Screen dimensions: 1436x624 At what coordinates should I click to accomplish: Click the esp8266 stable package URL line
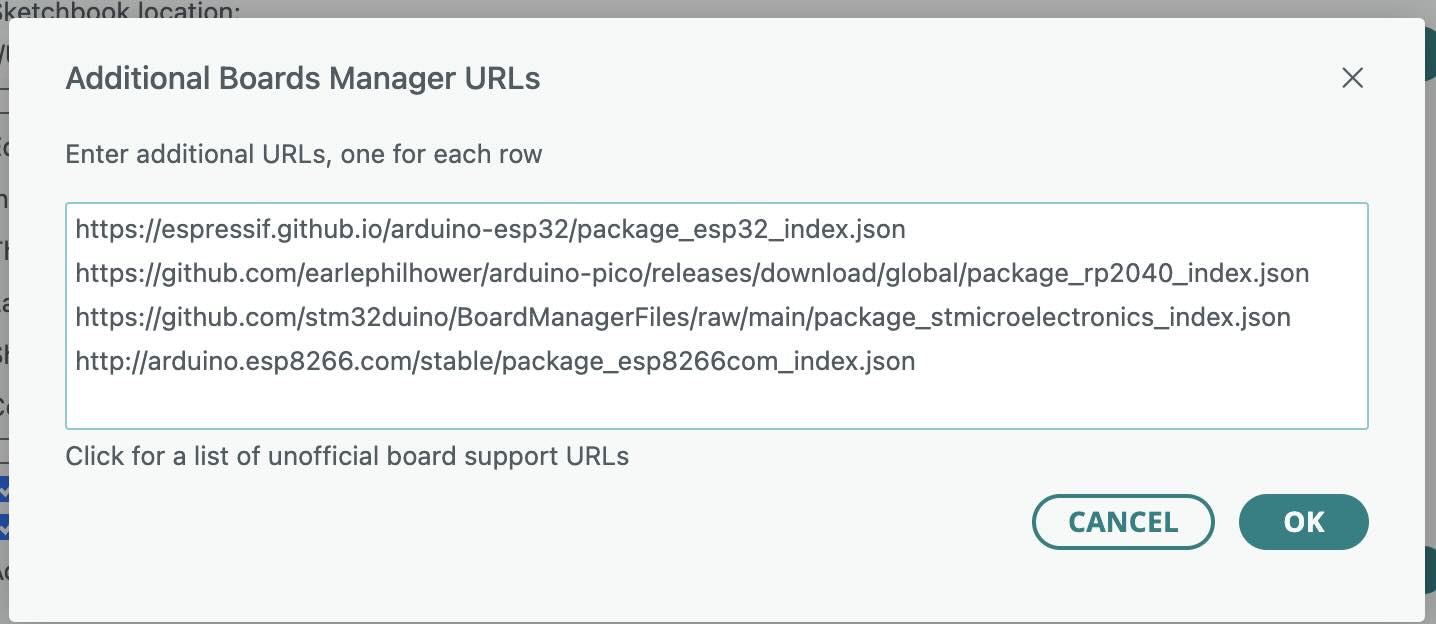tap(495, 361)
